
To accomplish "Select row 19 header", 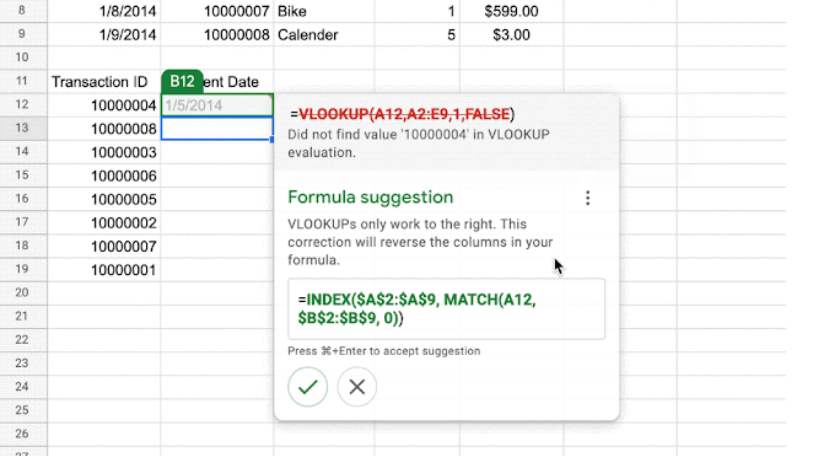I will point(23,270).
